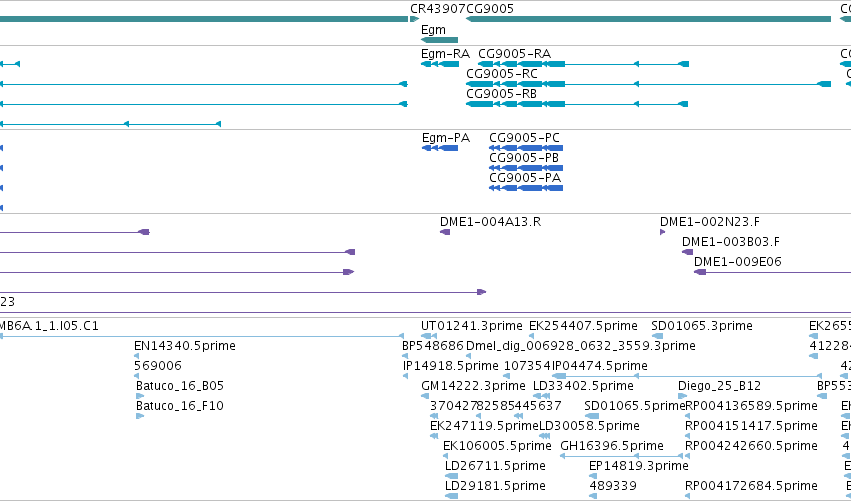Viewport: 851px width, 501px height.
Task: Click the CR43907 gene label
Action: (x=438, y=9)
